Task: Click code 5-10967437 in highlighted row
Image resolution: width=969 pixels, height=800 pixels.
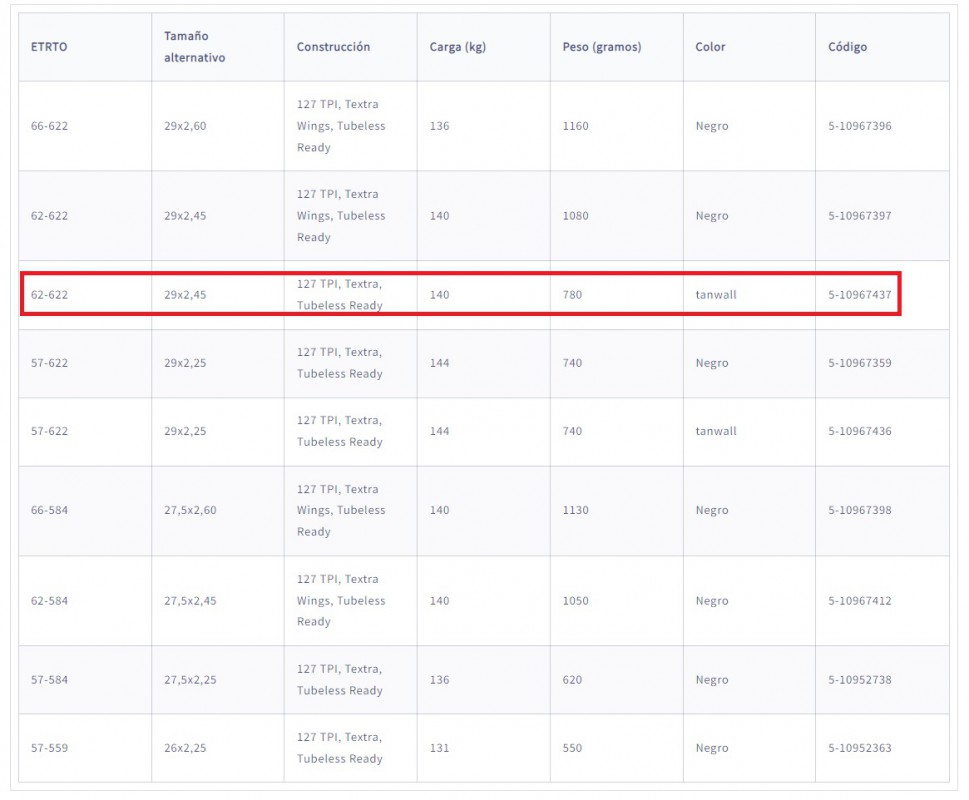Action: coord(860,295)
